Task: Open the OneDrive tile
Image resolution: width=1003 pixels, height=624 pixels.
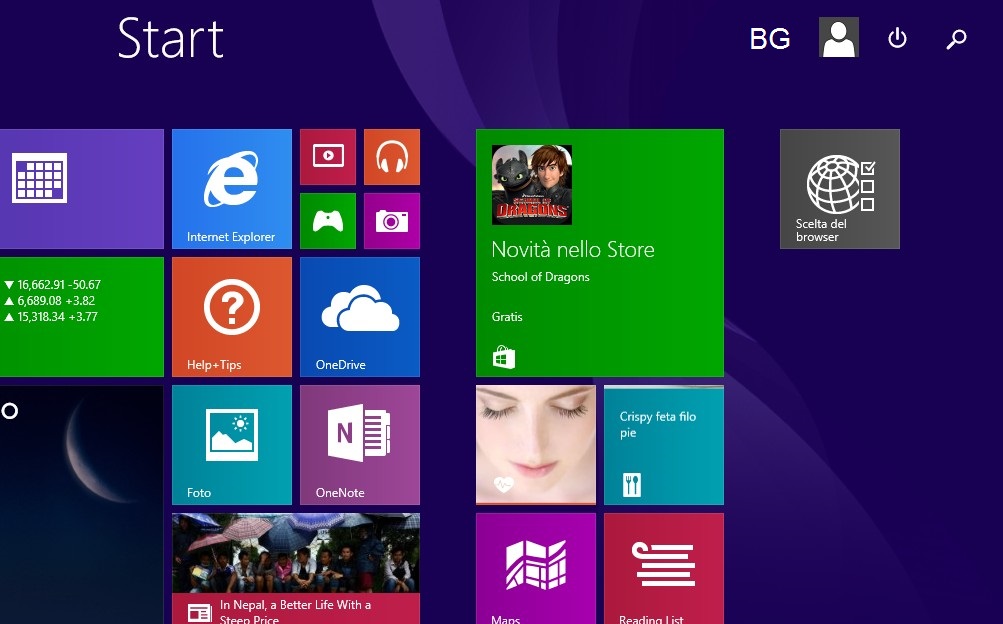Action: 359,317
